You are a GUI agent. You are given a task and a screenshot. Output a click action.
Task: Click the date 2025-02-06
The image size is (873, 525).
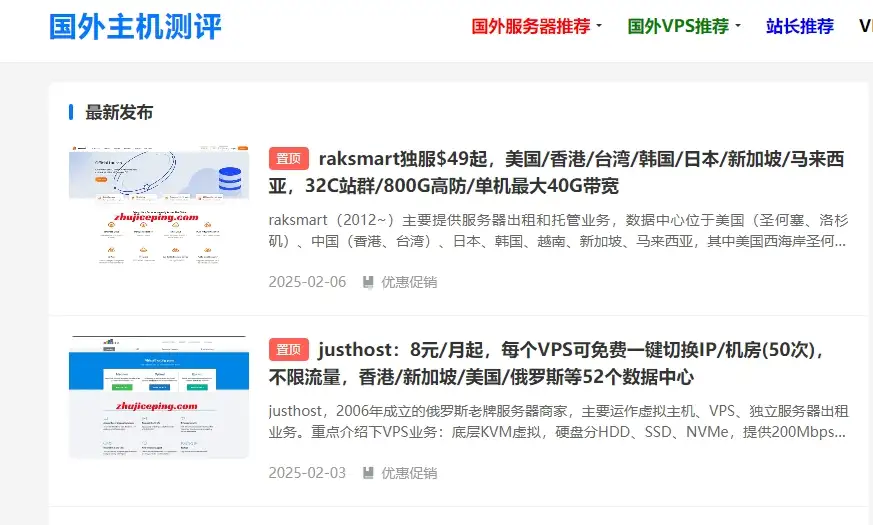(x=307, y=282)
